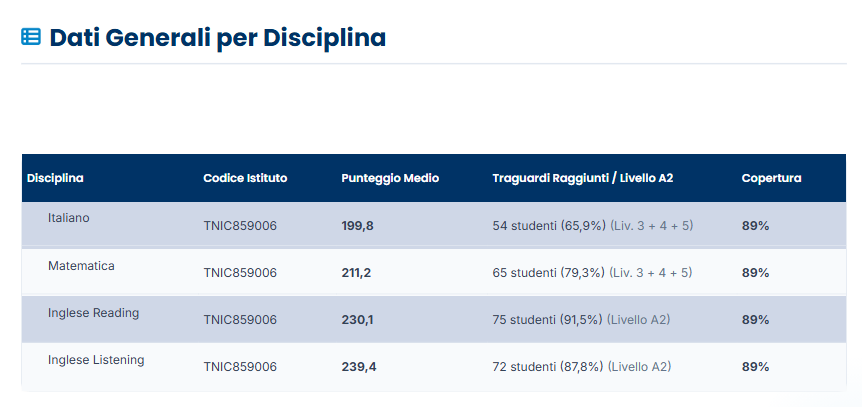The image size is (862, 407).
Task: Click Traguardi Raggiunti / Livello A2 header
Action: [583, 178]
